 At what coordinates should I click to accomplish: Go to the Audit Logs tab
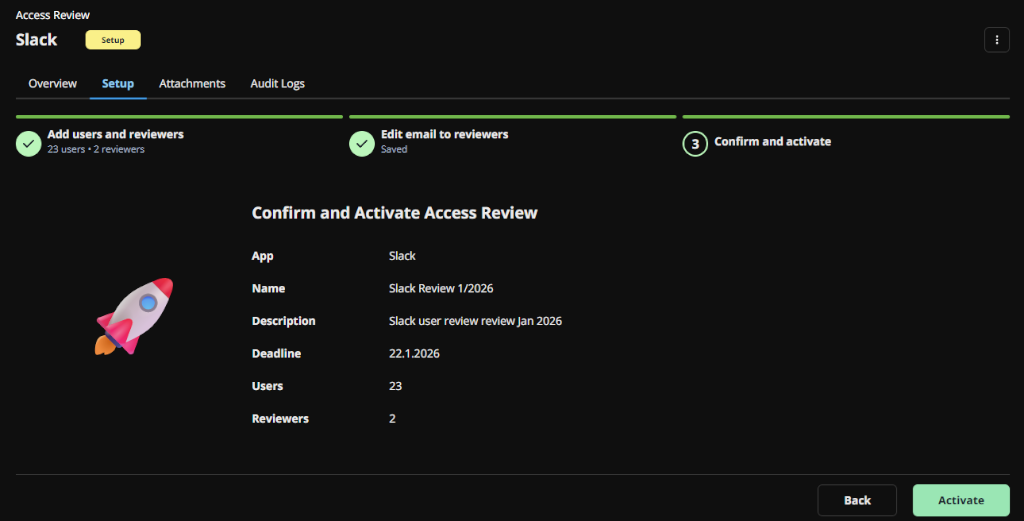click(278, 84)
